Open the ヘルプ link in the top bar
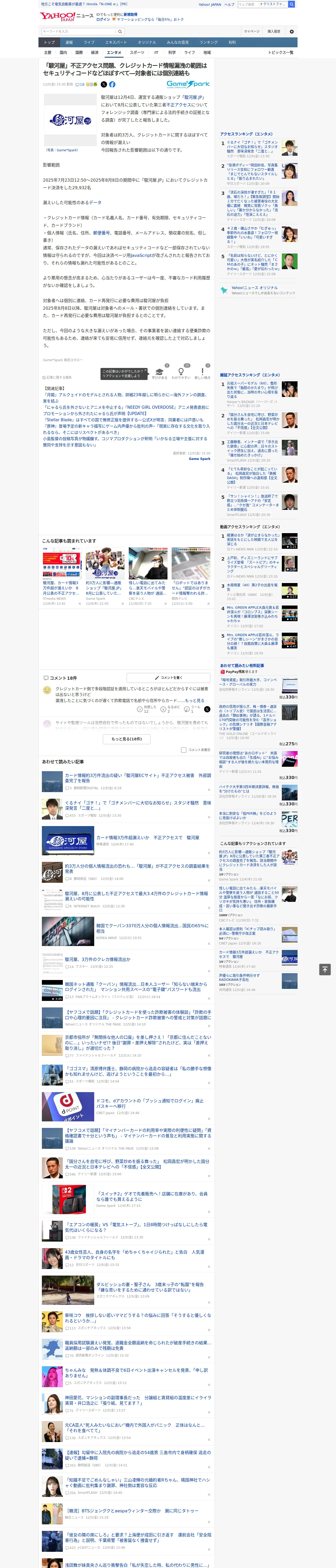Viewport: 336px width, 1568px height. click(x=229, y=4)
